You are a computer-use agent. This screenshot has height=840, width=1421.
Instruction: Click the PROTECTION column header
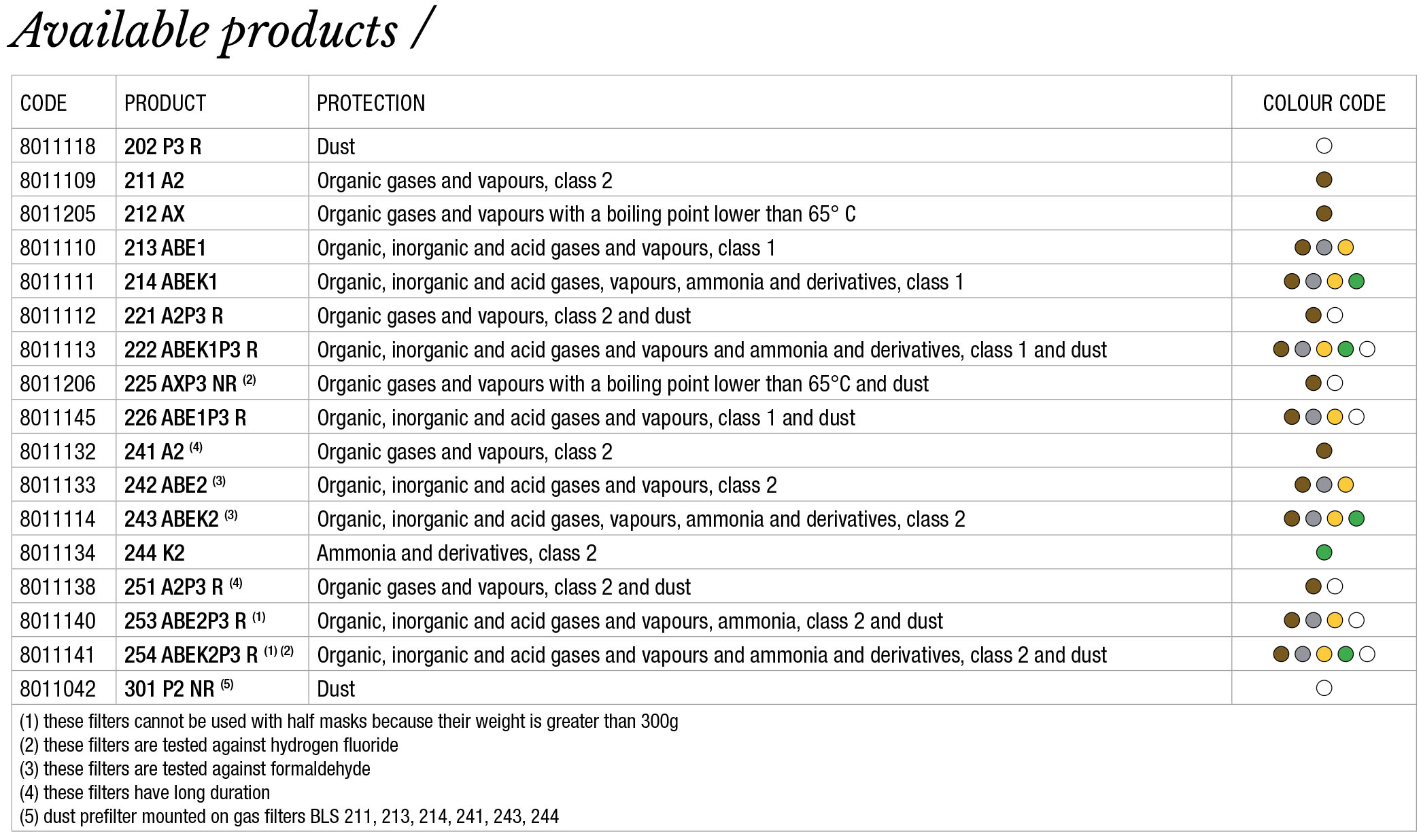[371, 103]
